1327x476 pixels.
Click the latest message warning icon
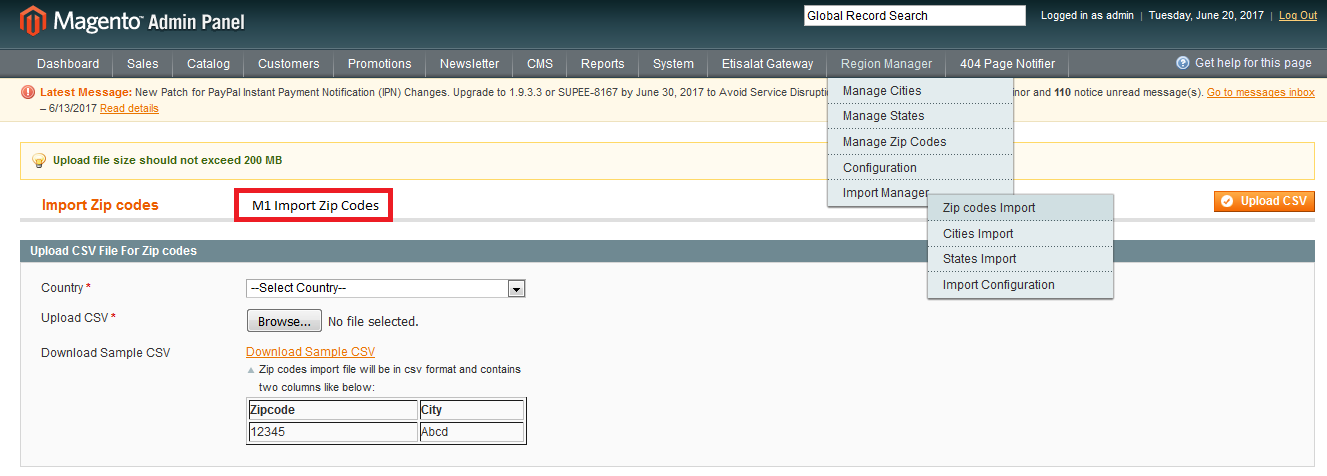point(28,92)
